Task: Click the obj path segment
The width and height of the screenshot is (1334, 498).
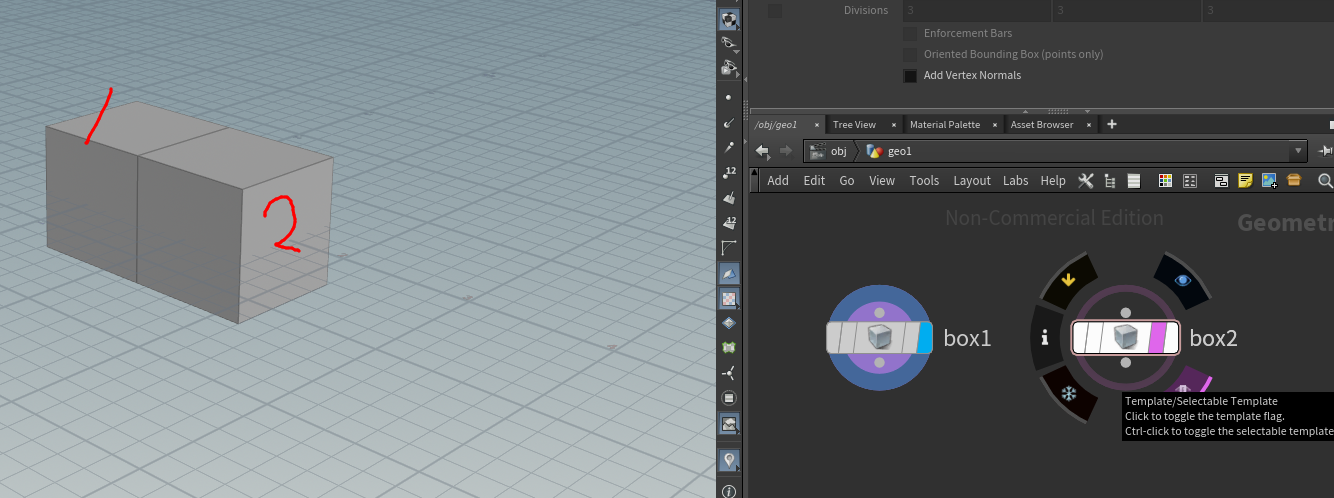Action: pyautogui.click(x=829, y=151)
